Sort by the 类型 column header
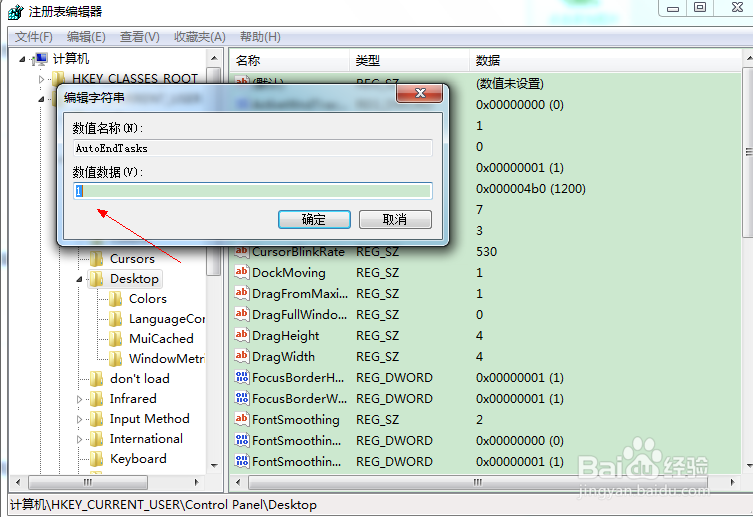Screen dimensions: 753x517 click(x=409, y=60)
